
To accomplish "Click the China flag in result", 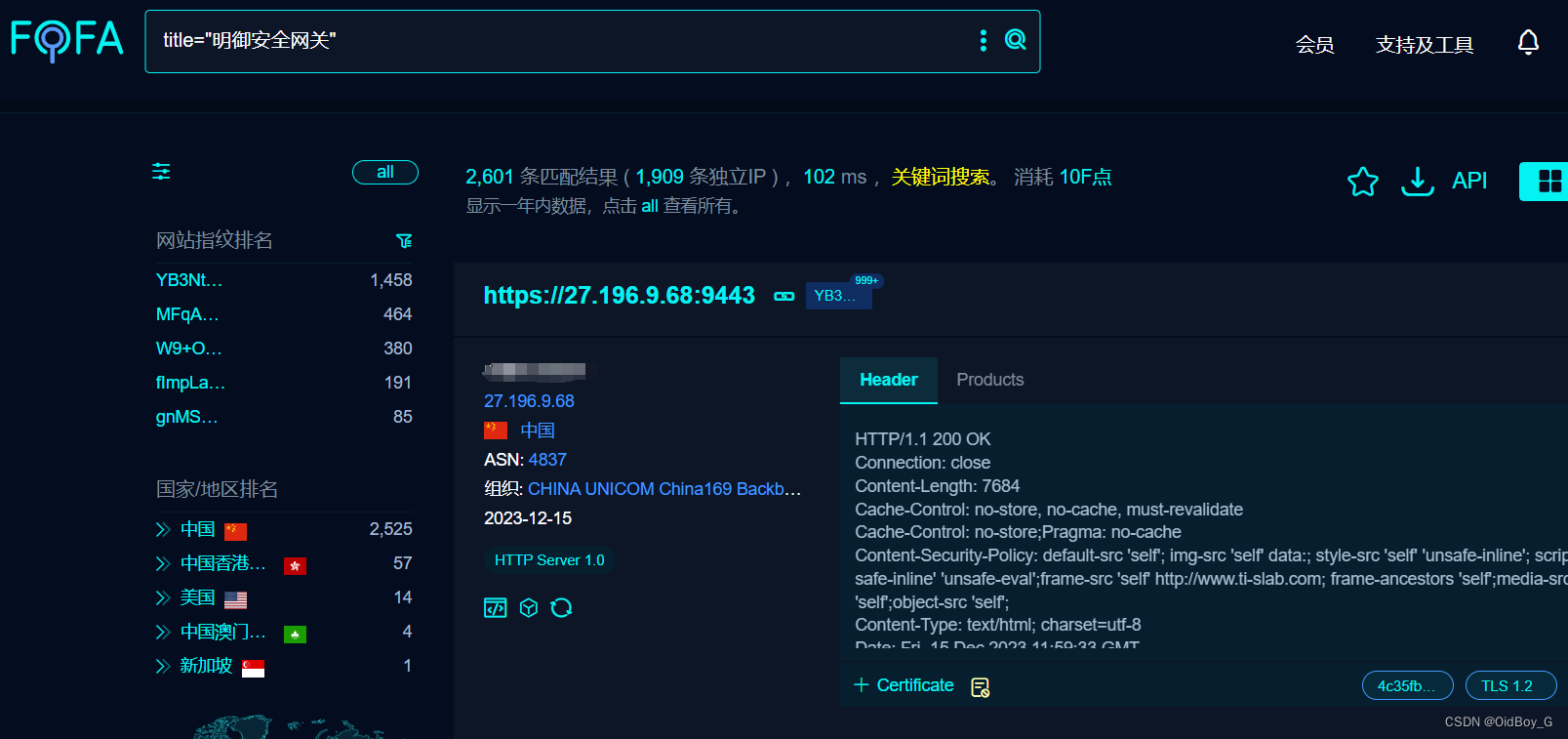I will pyautogui.click(x=496, y=431).
